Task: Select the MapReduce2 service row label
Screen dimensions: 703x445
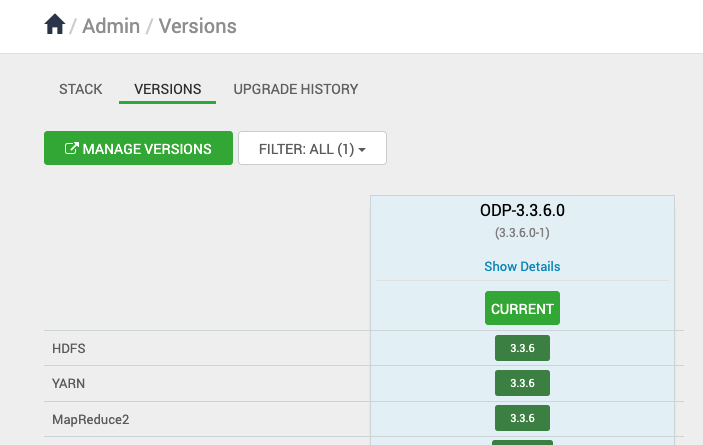Action: pos(91,419)
